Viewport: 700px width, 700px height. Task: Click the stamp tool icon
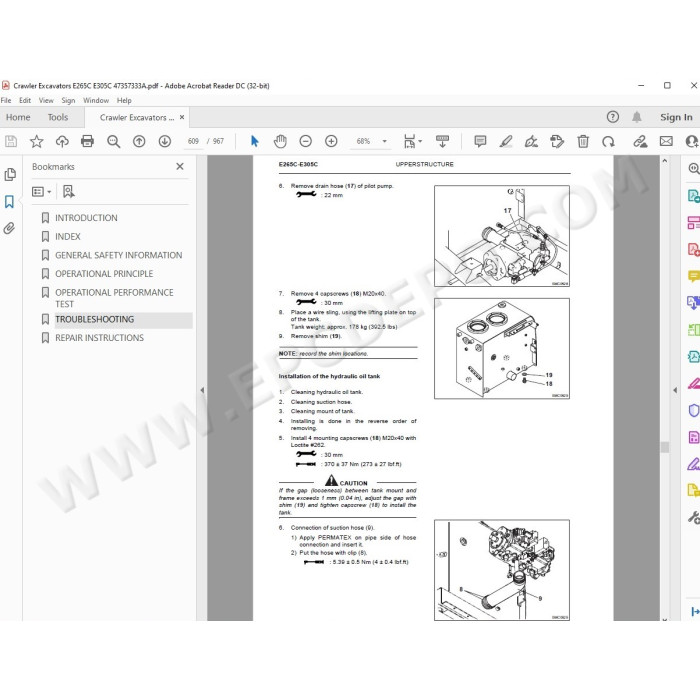[x=557, y=142]
